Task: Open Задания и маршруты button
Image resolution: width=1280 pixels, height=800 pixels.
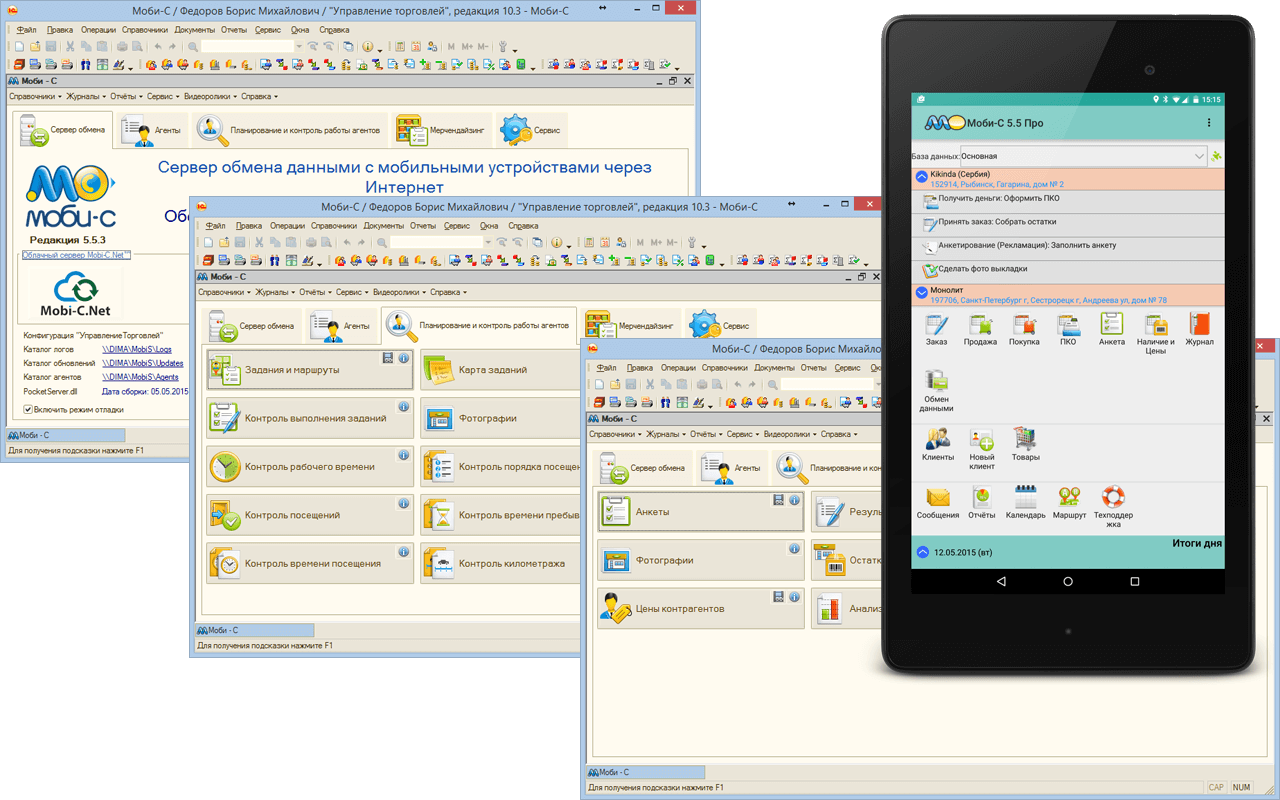Action: pos(309,370)
